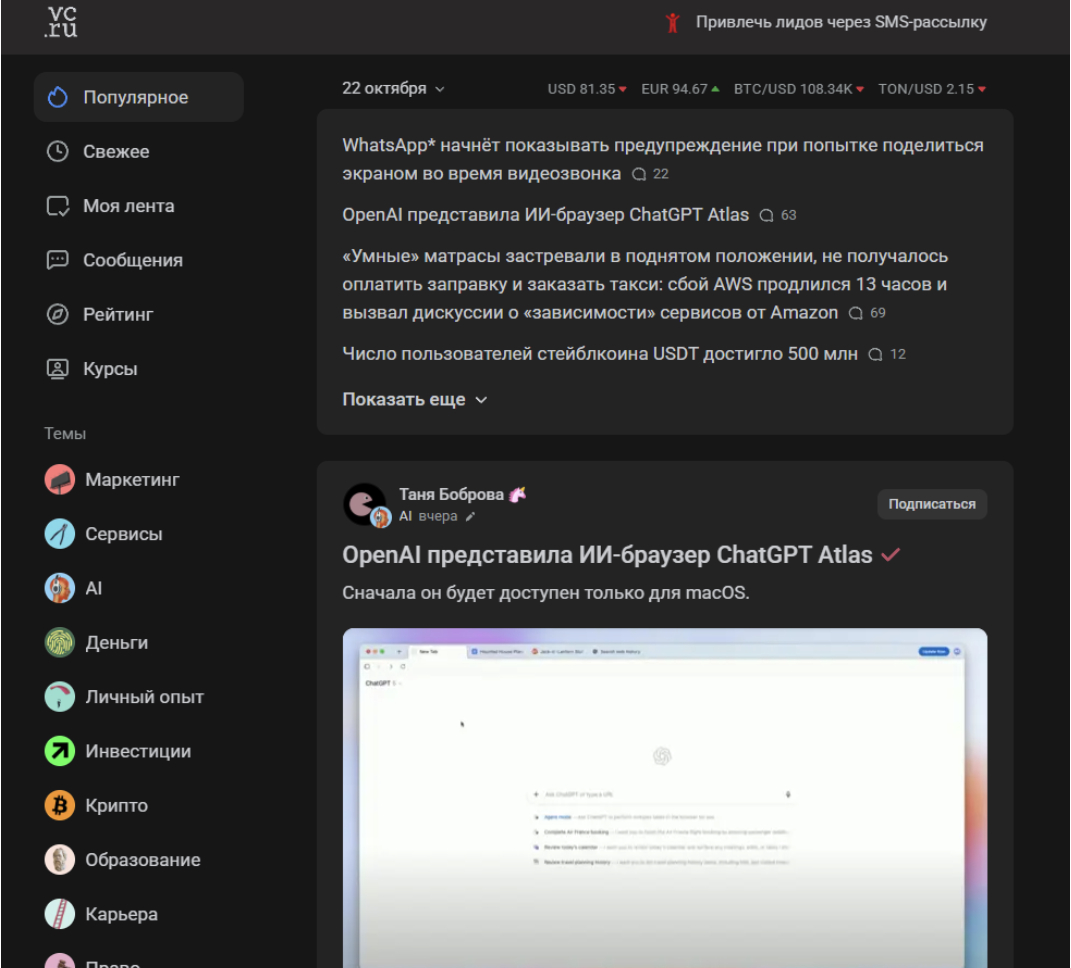Open the AWS outage smart mattresses headline
Image resolution: width=1071 pixels, height=968 pixels.
click(645, 284)
